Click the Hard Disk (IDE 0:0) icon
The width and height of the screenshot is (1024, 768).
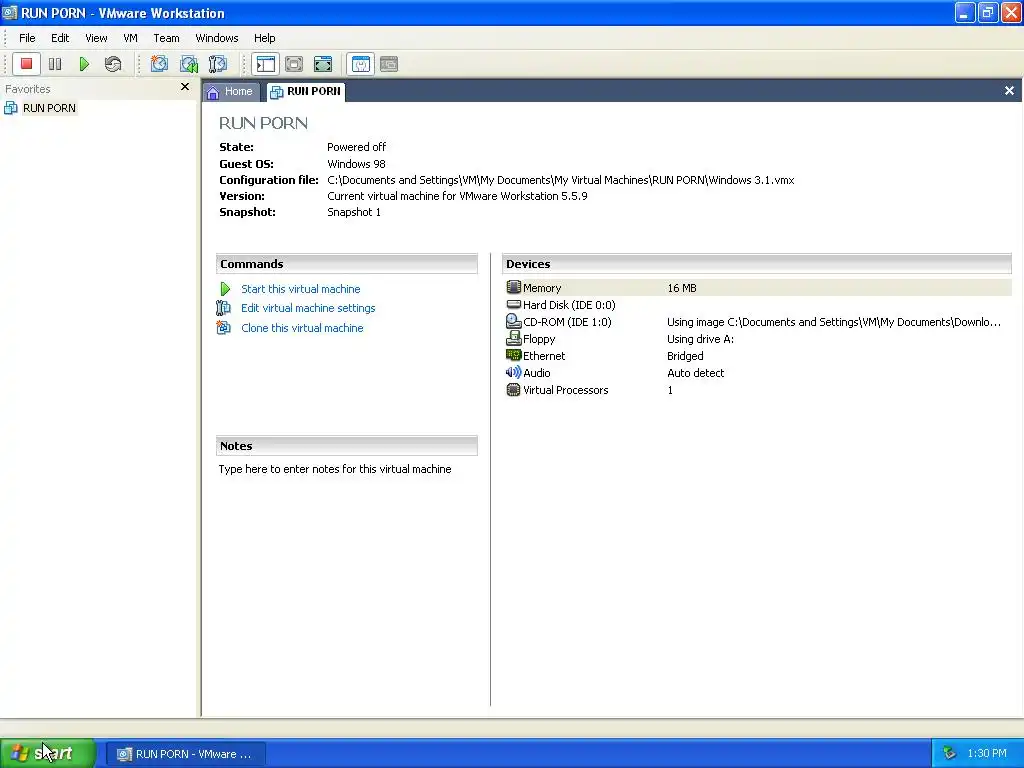click(513, 304)
